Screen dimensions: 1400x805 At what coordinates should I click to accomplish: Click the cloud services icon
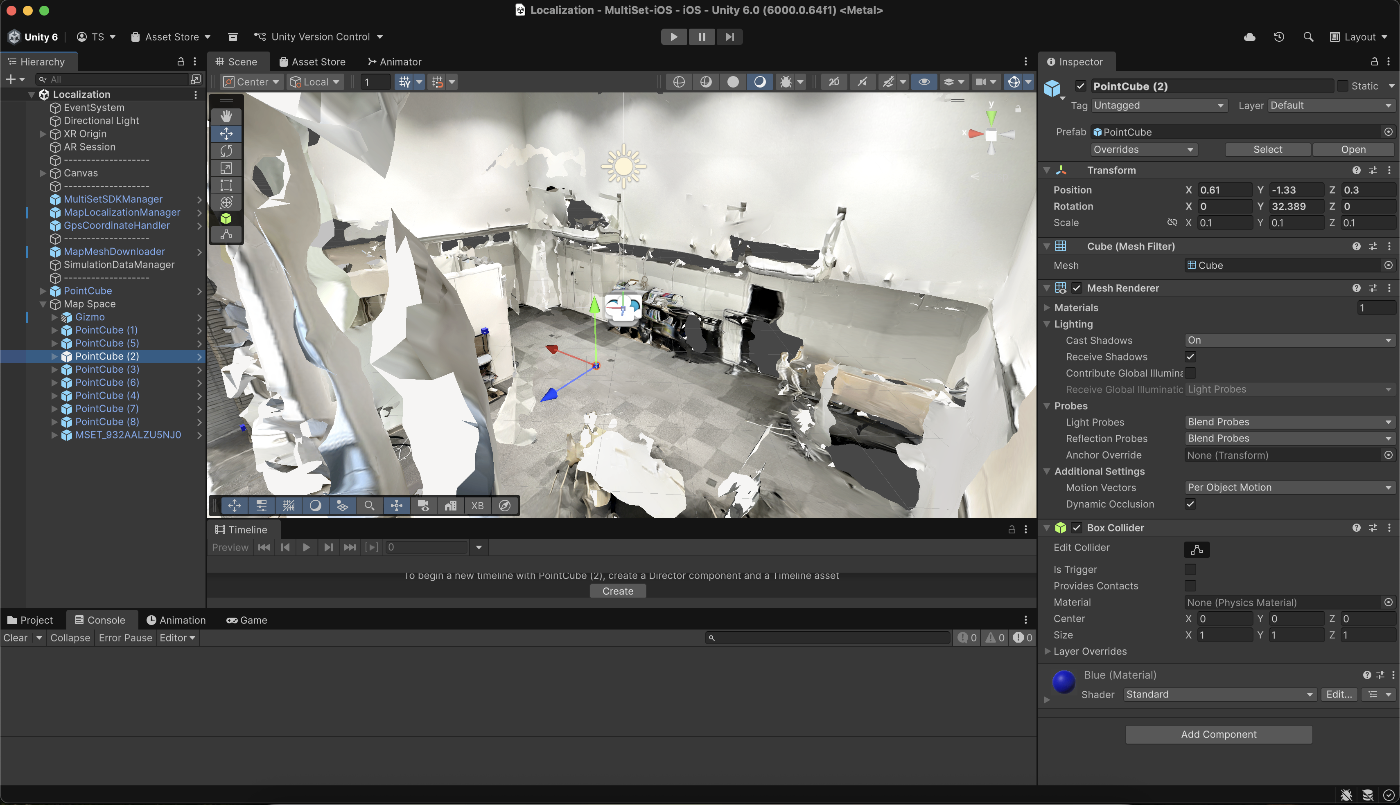pyautogui.click(x=1250, y=37)
